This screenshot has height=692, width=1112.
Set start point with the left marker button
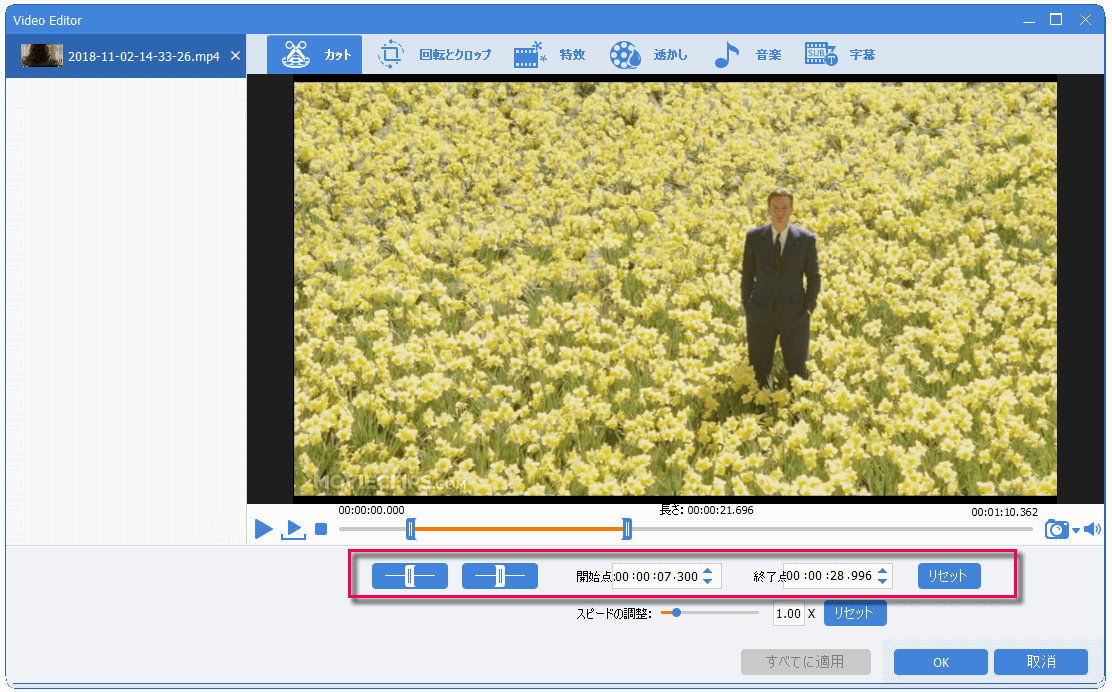click(x=410, y=576)
